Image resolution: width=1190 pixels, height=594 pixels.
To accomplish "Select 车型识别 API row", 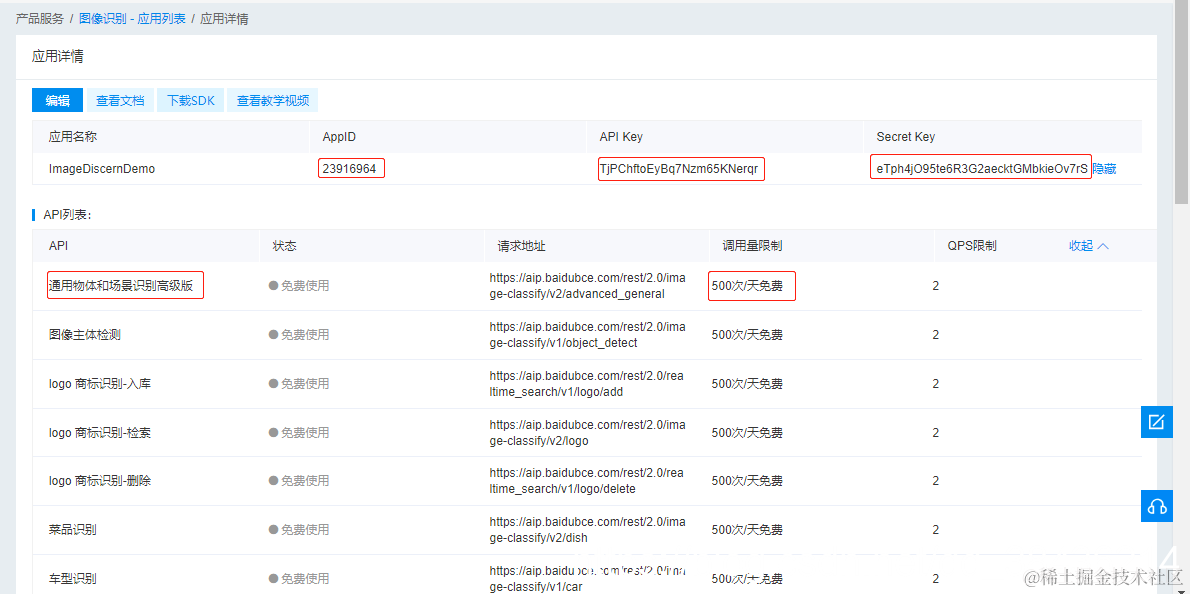I will (x=587, y=574).
